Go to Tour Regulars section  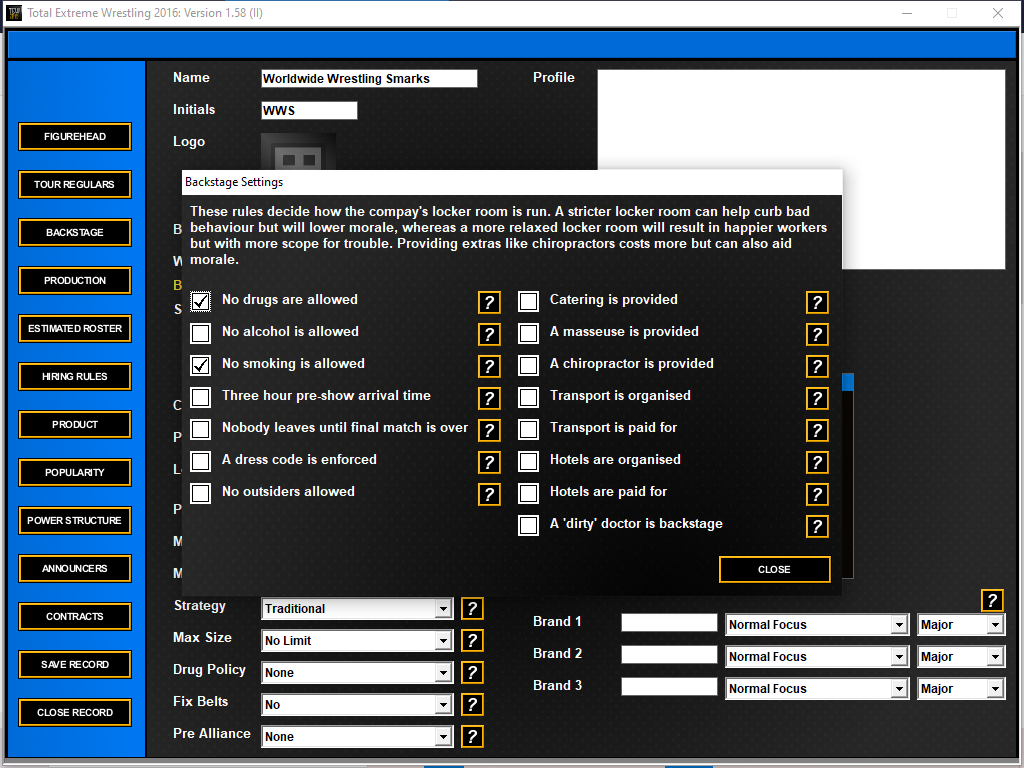[75, 184]
